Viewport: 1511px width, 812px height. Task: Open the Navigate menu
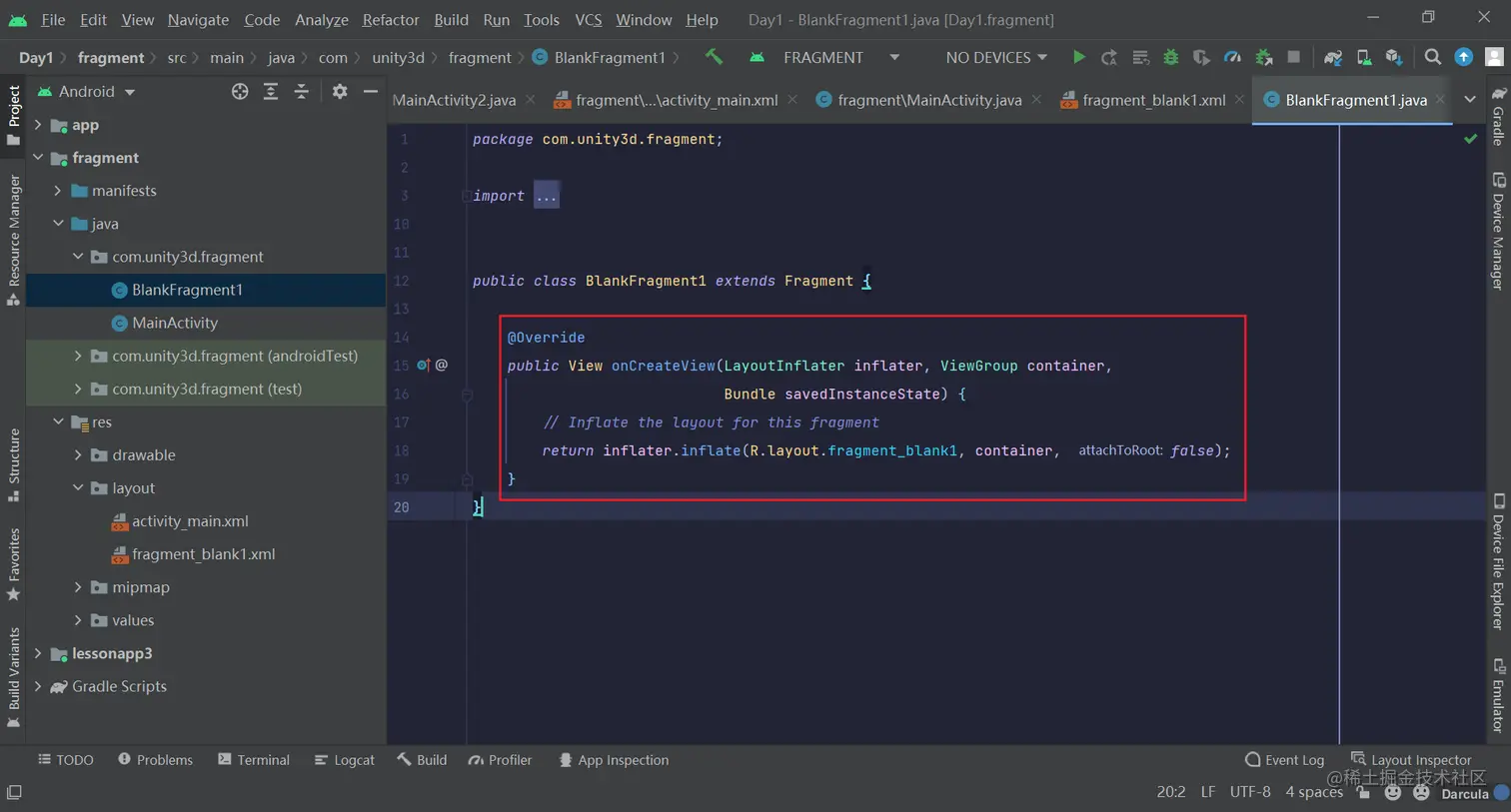(198, 19)
